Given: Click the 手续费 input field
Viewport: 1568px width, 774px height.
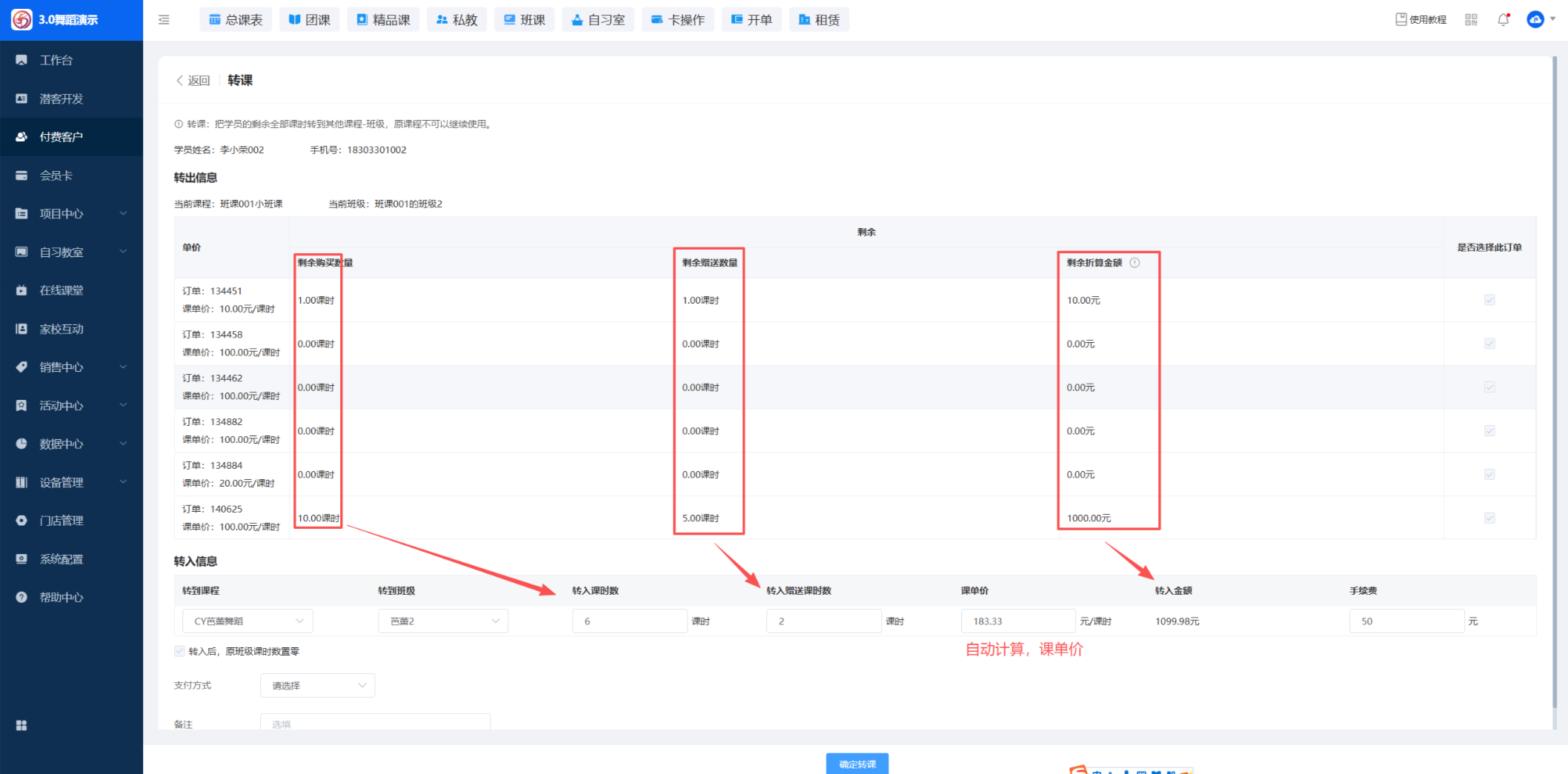Looking at the screenshot, I should tap(1406, 621).
